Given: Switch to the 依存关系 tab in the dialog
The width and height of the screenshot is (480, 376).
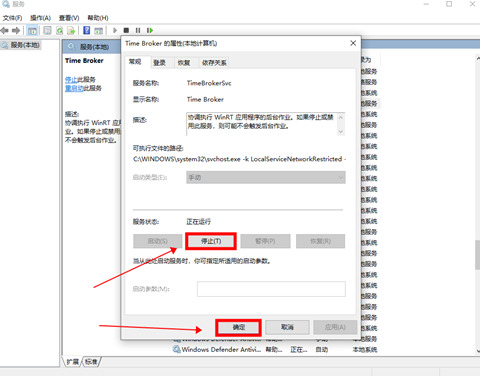Looking at the screenshot, I should click(x=214, y=63).
